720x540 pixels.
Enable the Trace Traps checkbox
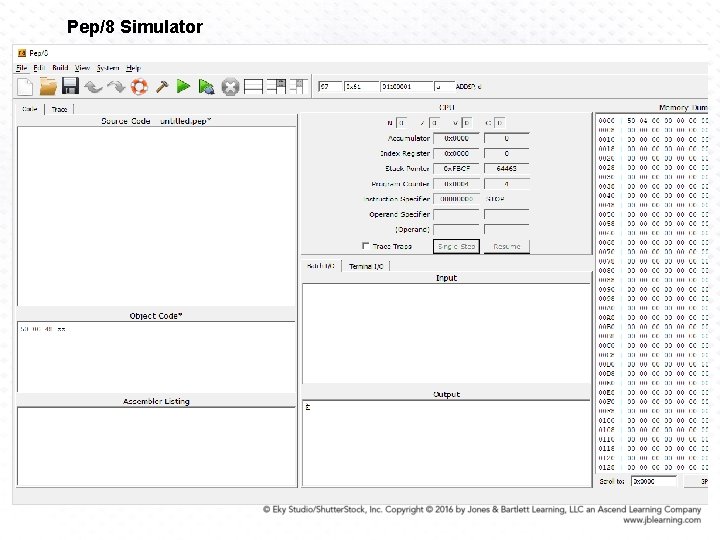(x=366, y=246)
